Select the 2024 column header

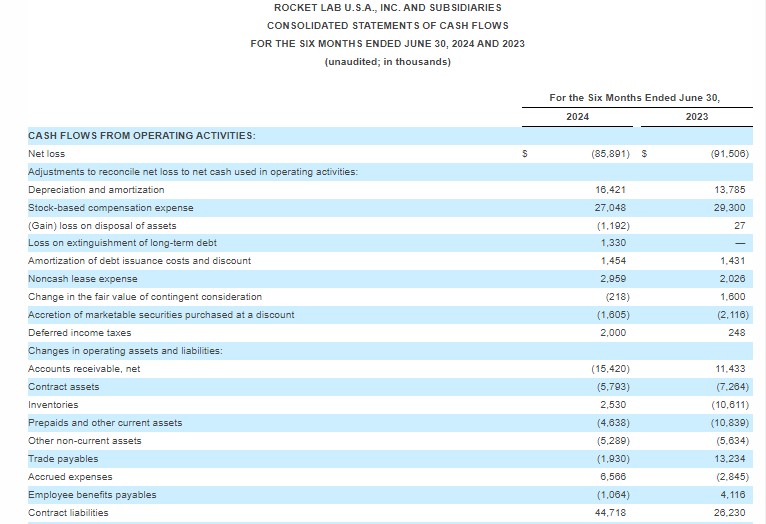(577, 117)
